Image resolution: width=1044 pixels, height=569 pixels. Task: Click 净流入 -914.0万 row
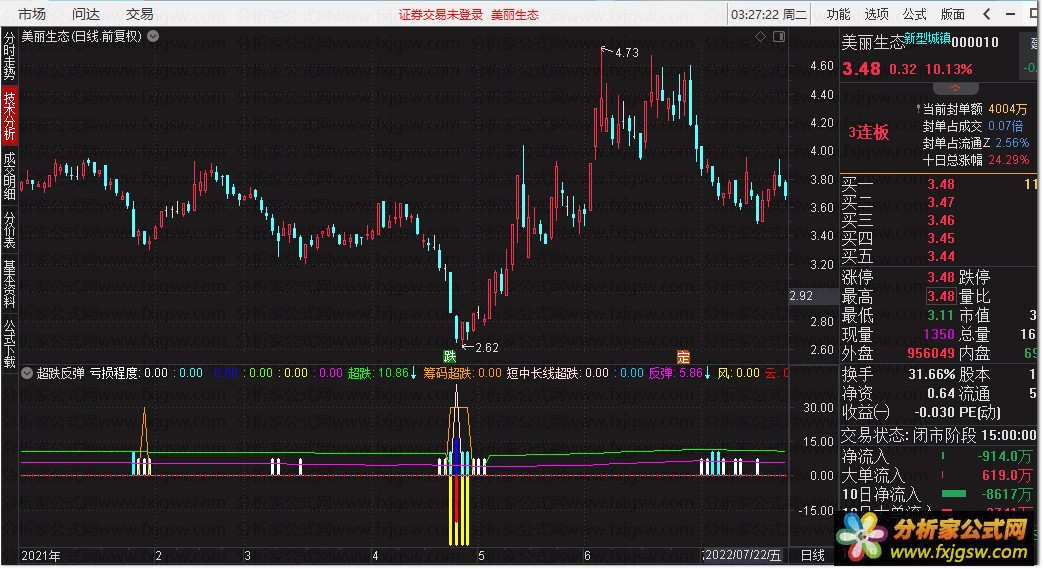(938, 457)
